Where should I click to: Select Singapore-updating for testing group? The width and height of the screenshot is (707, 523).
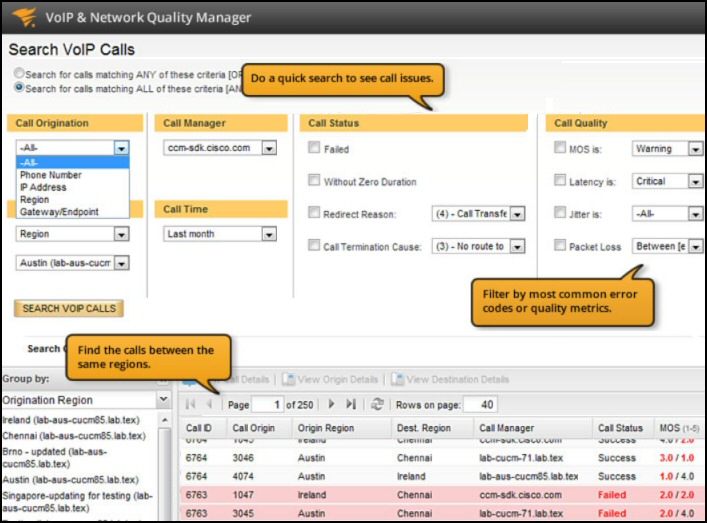[x=78, y=502]
